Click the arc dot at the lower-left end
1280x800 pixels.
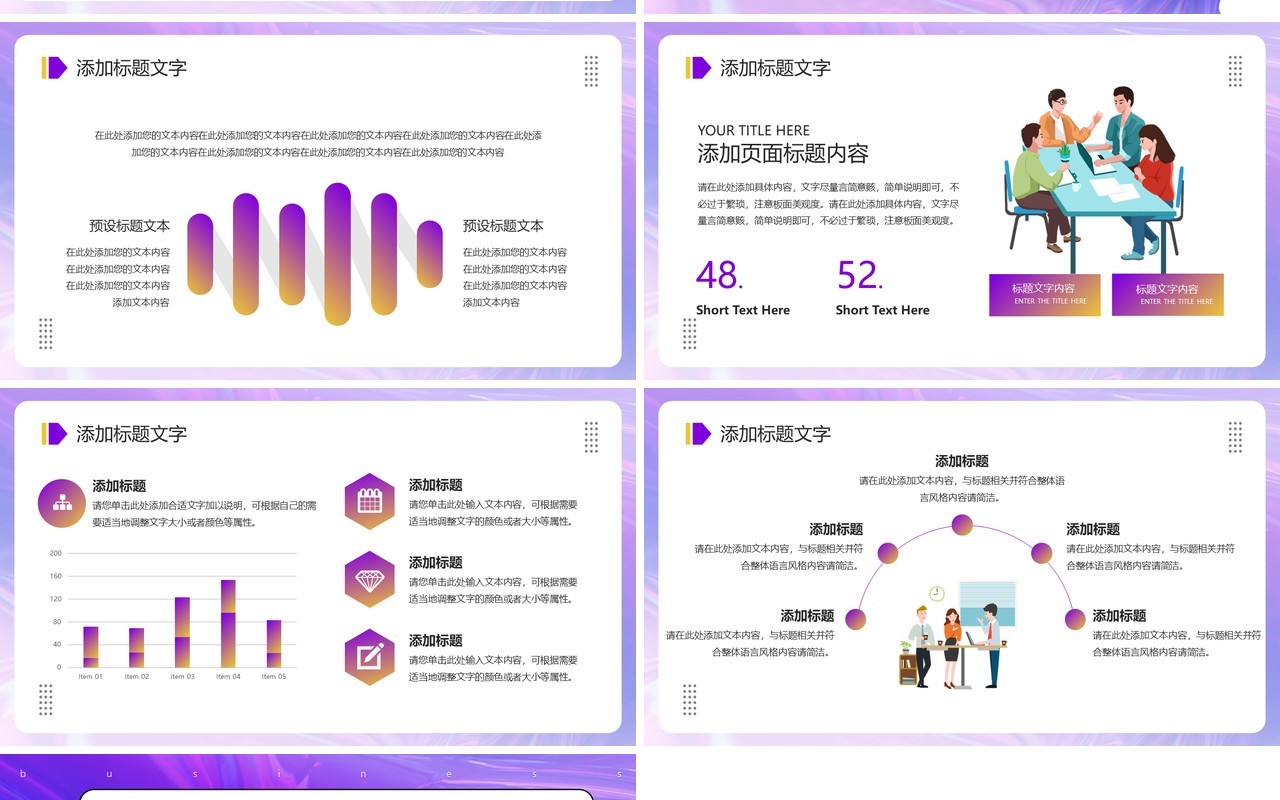856,619
